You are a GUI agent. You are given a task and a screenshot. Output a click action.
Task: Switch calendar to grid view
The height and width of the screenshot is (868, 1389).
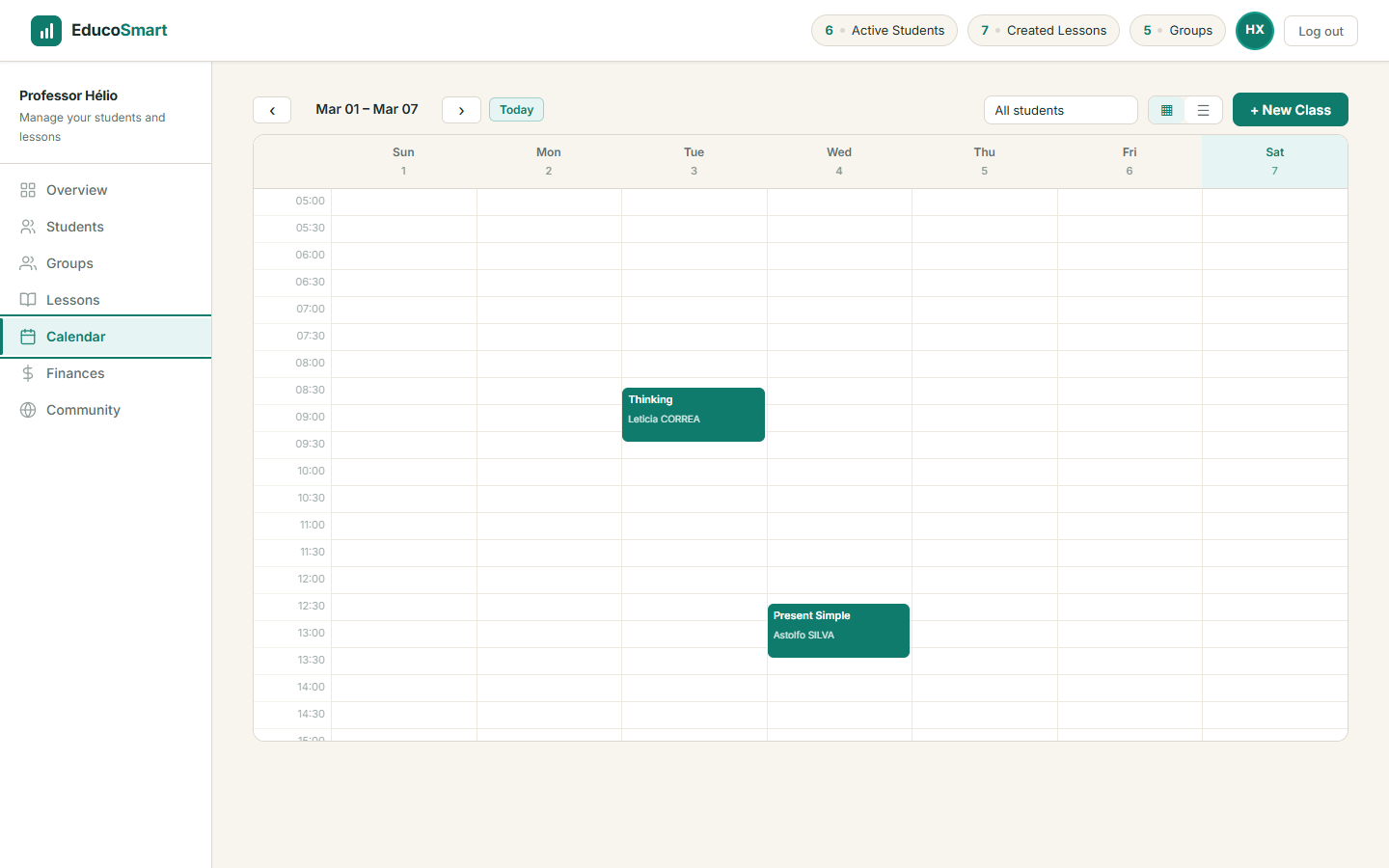tap(1166, 110)
